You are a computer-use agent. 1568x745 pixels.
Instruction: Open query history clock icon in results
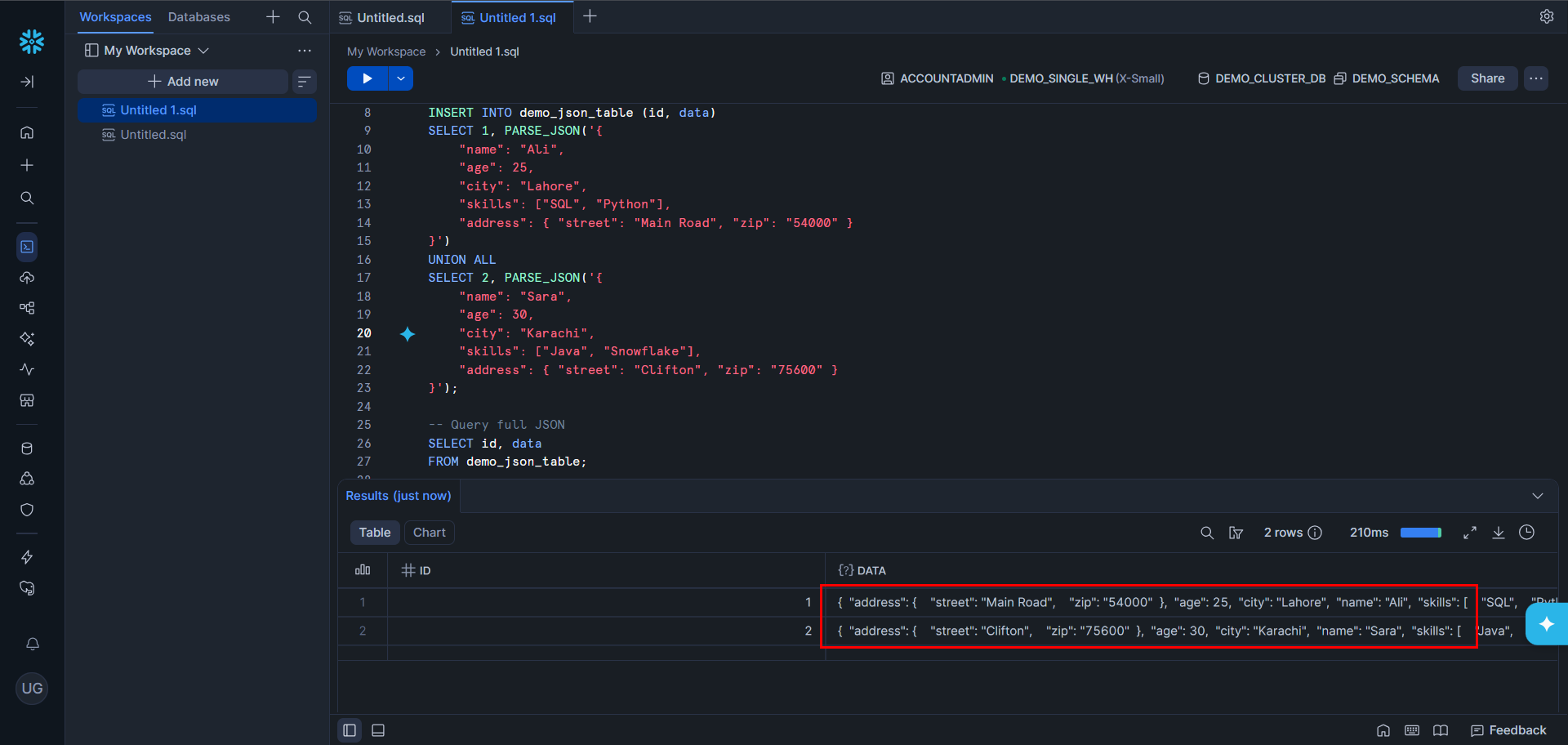point(1526,533)
